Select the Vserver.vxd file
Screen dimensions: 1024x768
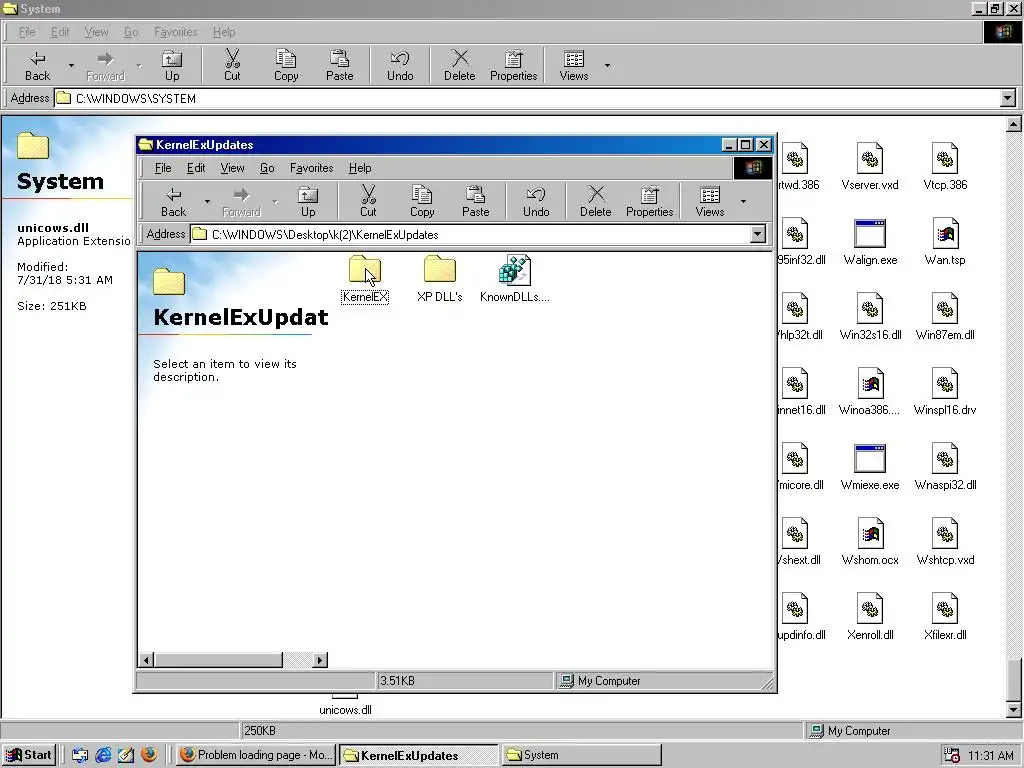[x=870, y=167]
